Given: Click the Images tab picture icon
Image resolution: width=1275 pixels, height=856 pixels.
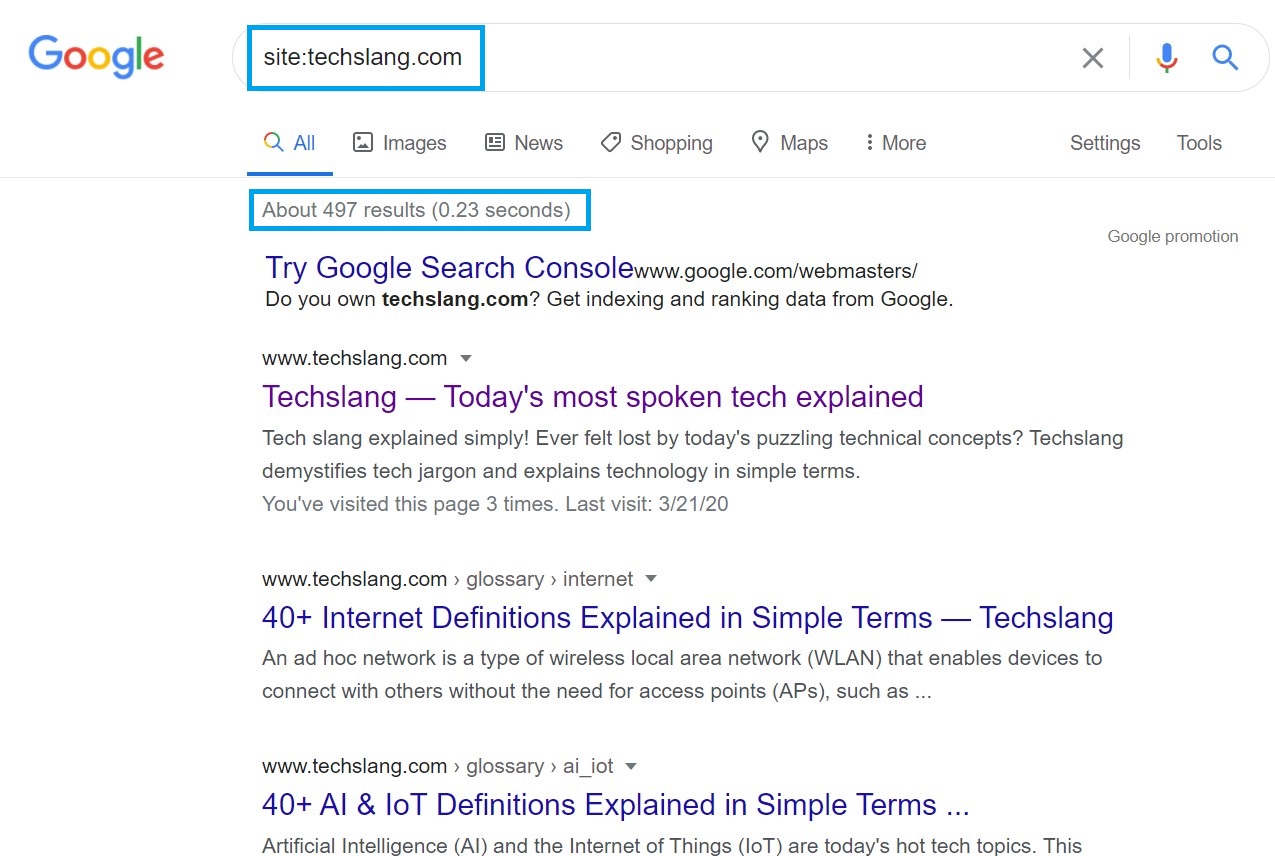Looking at the screenshot, I should coord(363,143).
